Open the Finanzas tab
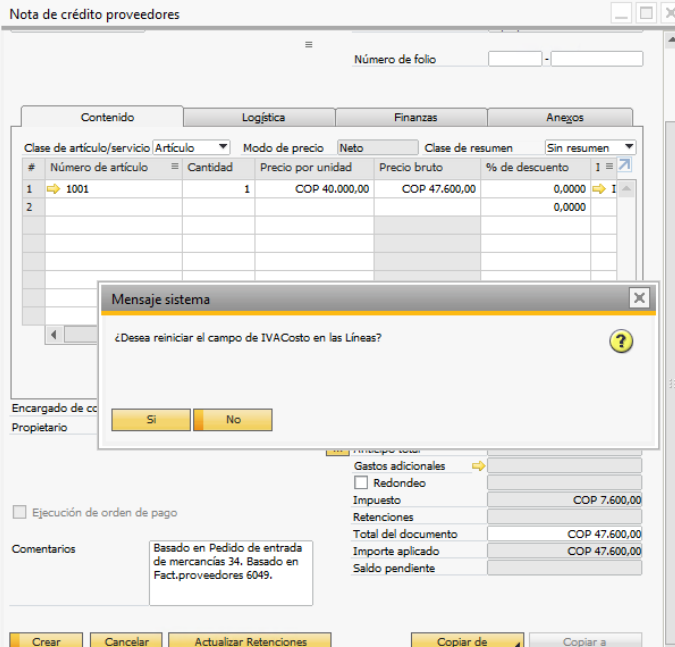 point(413,117)
